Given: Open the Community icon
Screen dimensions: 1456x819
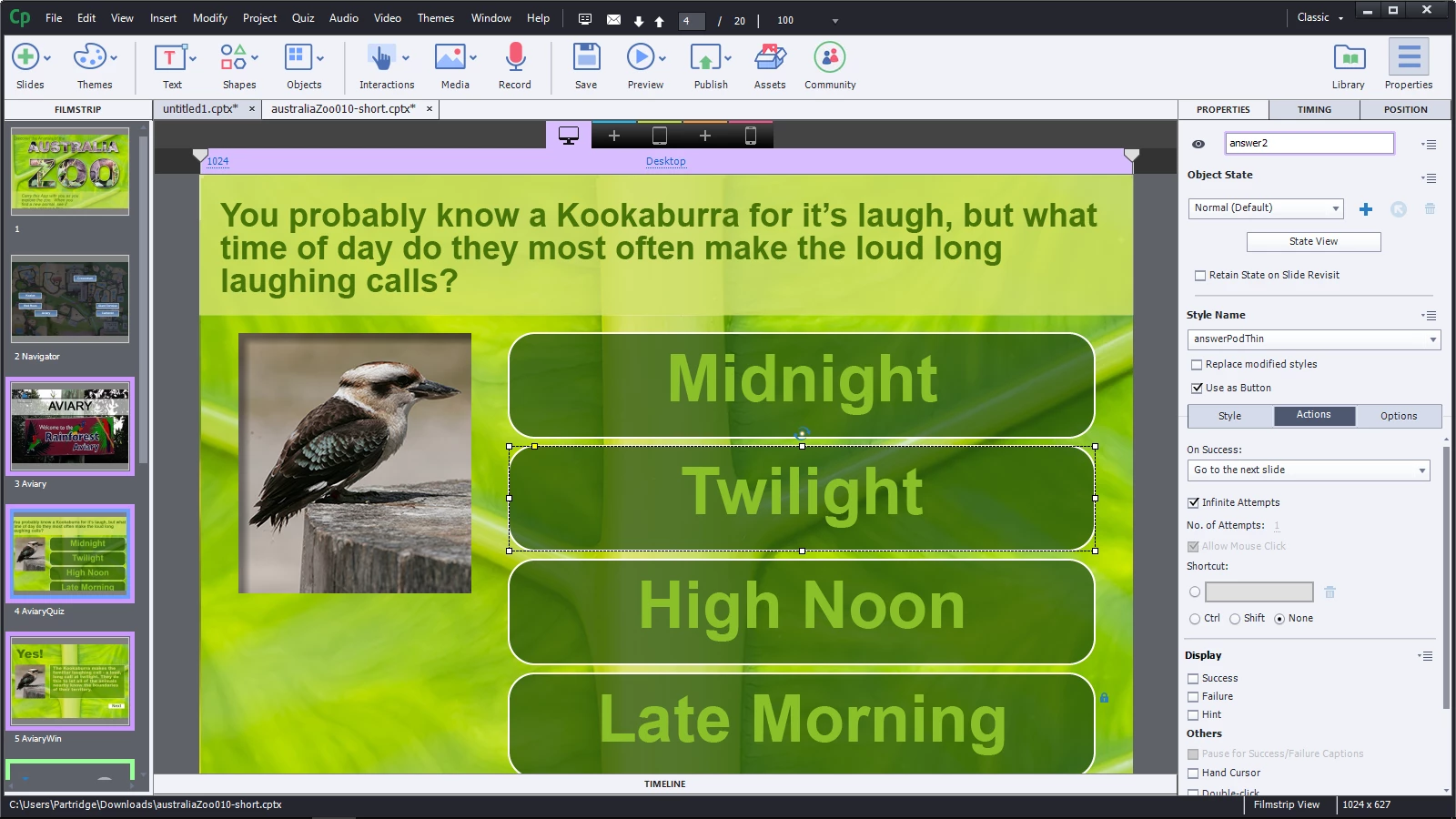Looking at the screenshot, I should tap(830, 57).
